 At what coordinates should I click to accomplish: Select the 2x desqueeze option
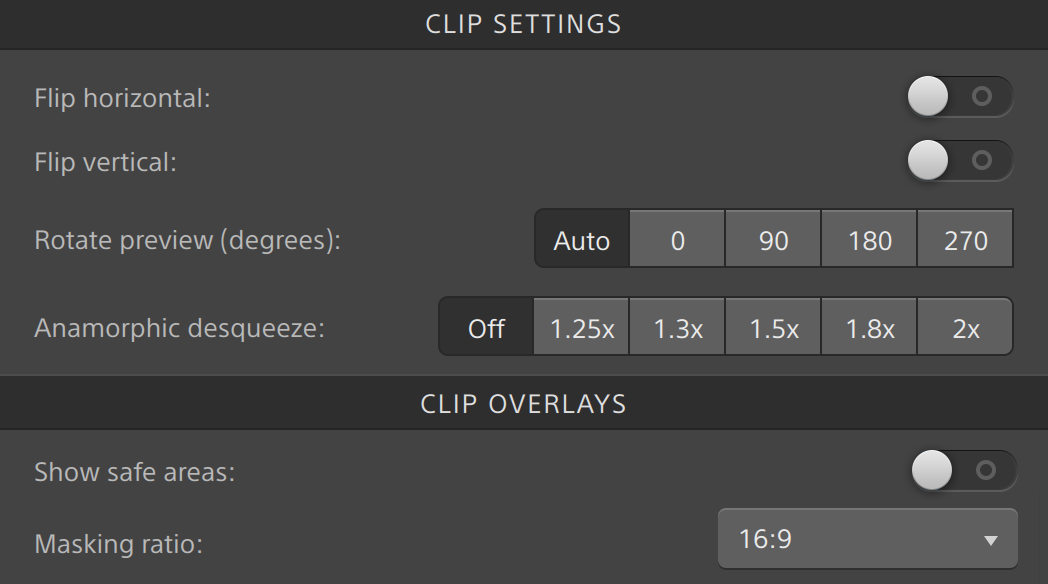[965, 327]
